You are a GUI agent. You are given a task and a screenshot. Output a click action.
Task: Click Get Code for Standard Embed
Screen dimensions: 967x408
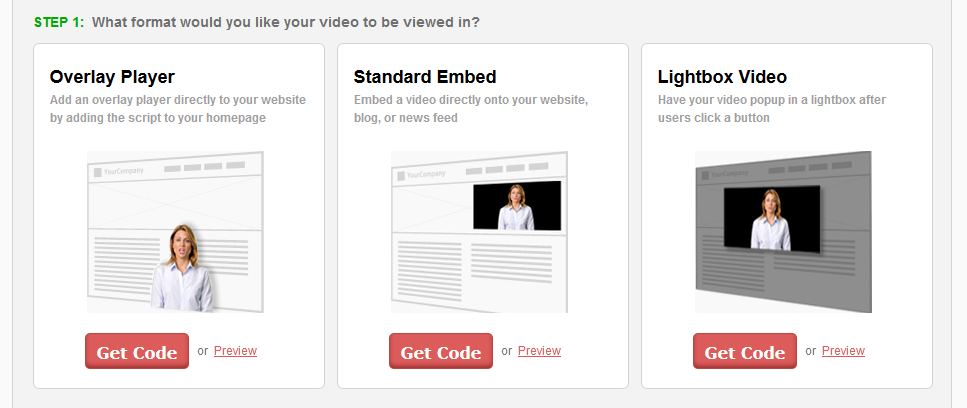[441, 351]
